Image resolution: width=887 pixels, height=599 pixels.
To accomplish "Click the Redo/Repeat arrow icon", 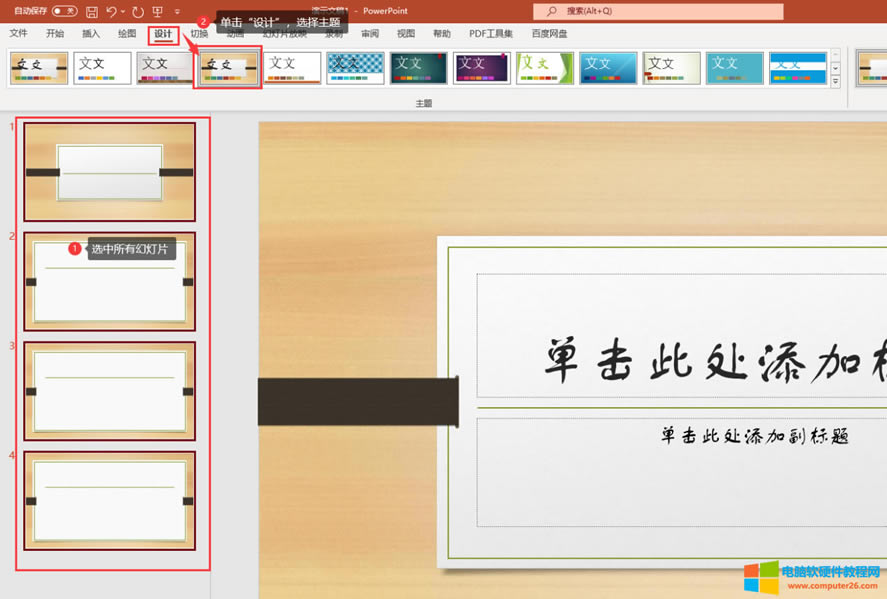I will [138, 12].
